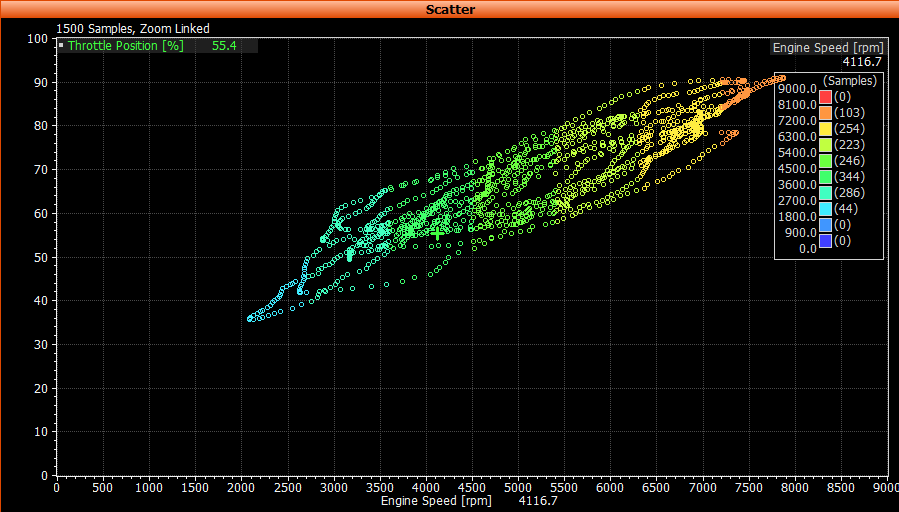Click the cyan 1800-2700 rpm legend swatch
Image resolution: width=899 pixels, height=512 pixels.
[x=826, y=209]
